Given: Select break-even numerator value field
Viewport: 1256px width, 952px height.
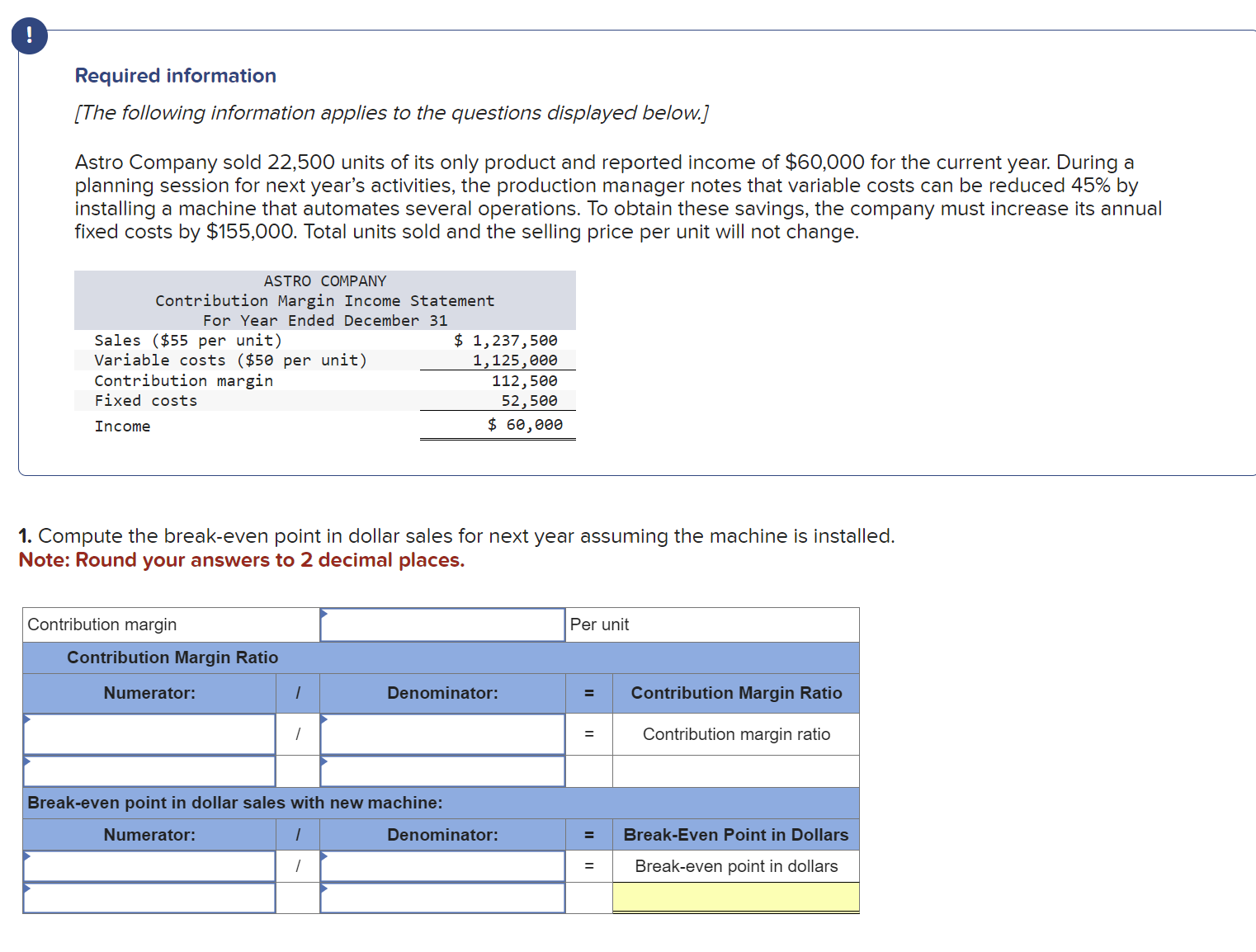Looking at the screenshot, I should [x=149, y=898].
